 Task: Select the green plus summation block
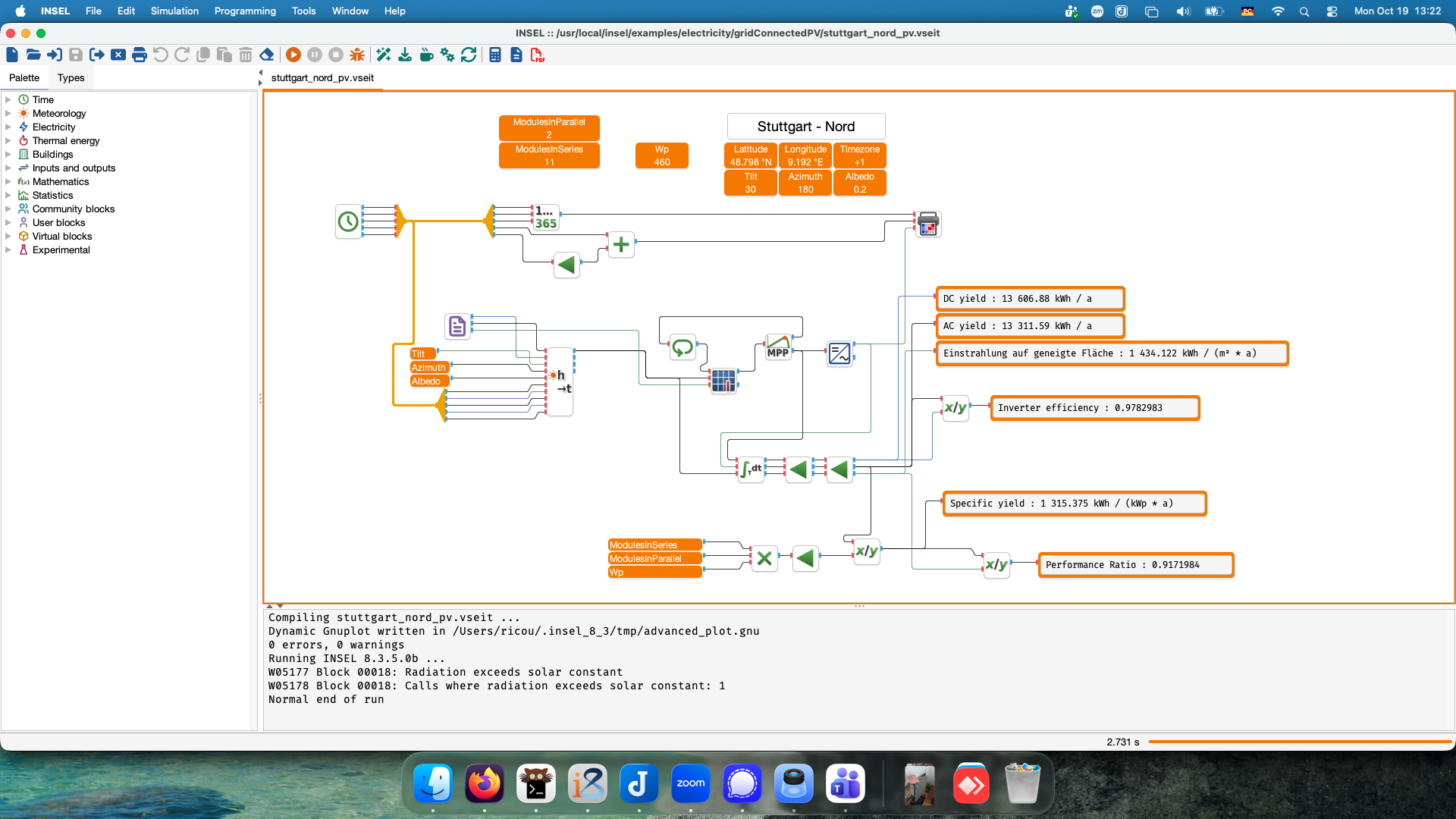tap(621, 244)
